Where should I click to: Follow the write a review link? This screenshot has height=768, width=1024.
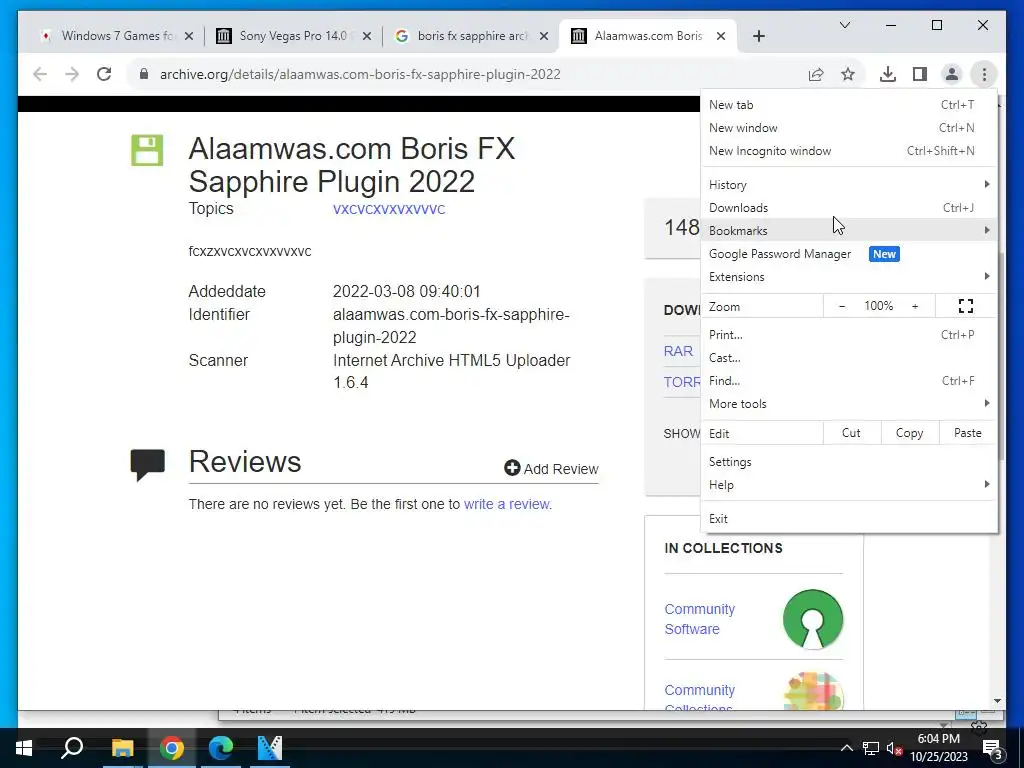coord(506,504)
